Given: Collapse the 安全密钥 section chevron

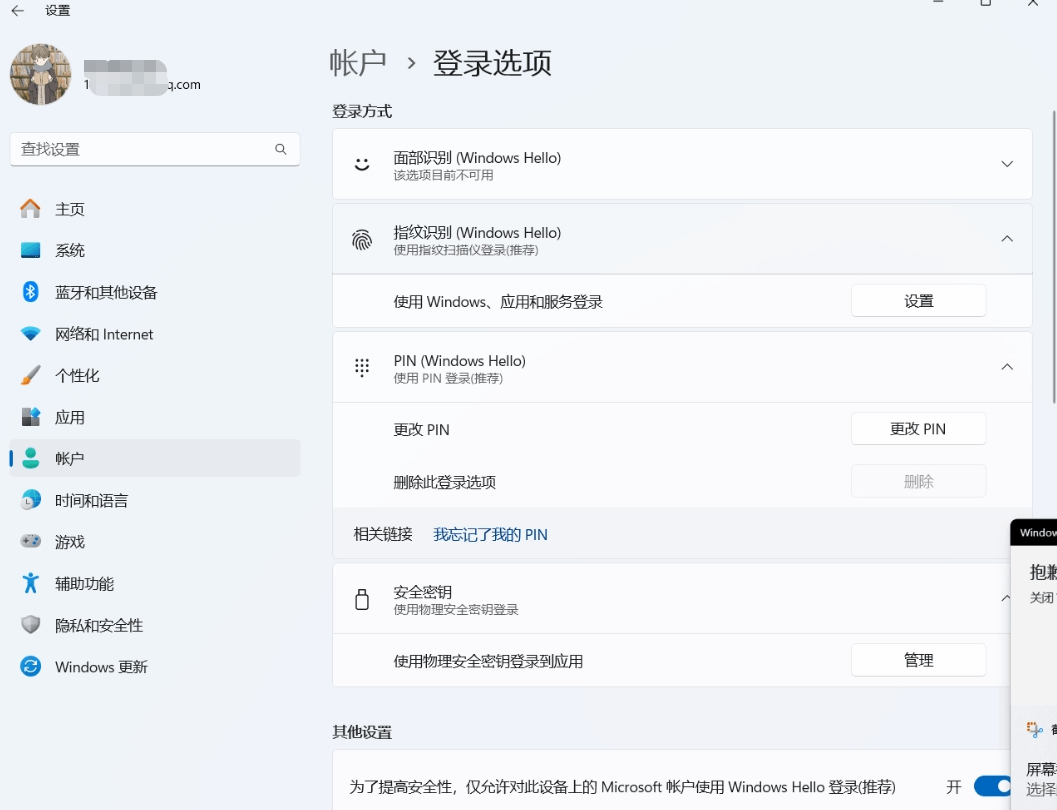Looking at the screenshot, I should click(x=1005, y=598).
